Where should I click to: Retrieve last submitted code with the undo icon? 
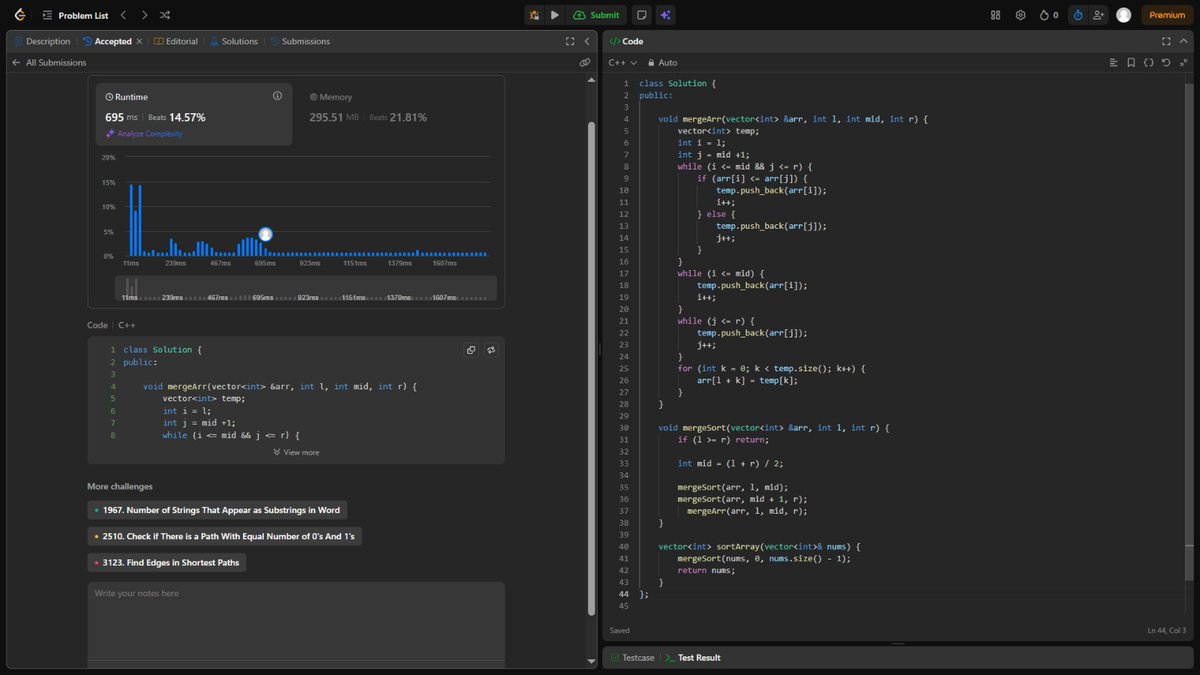coord(1165,62)
